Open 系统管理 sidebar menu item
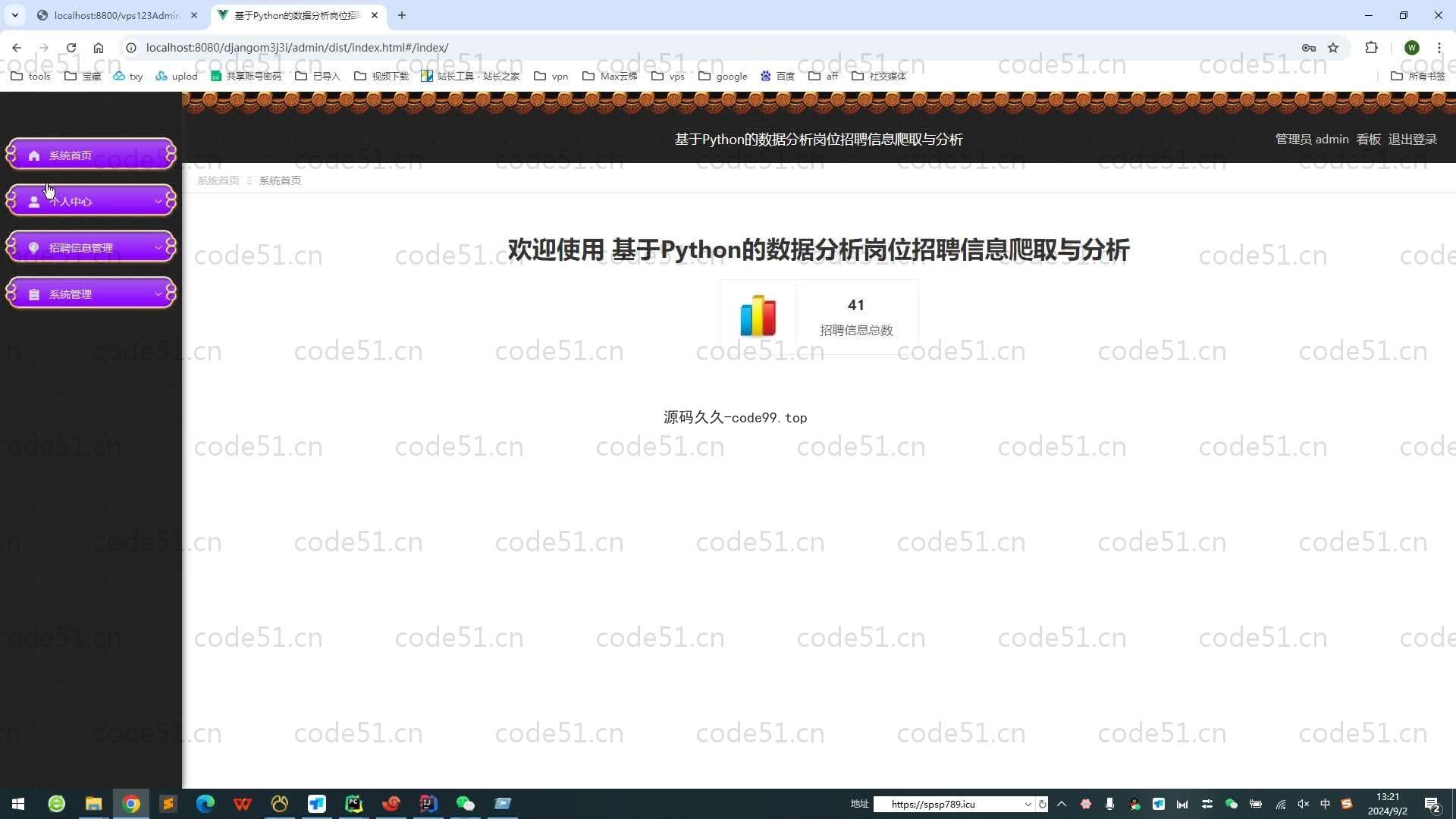 (x=91, y=293)
